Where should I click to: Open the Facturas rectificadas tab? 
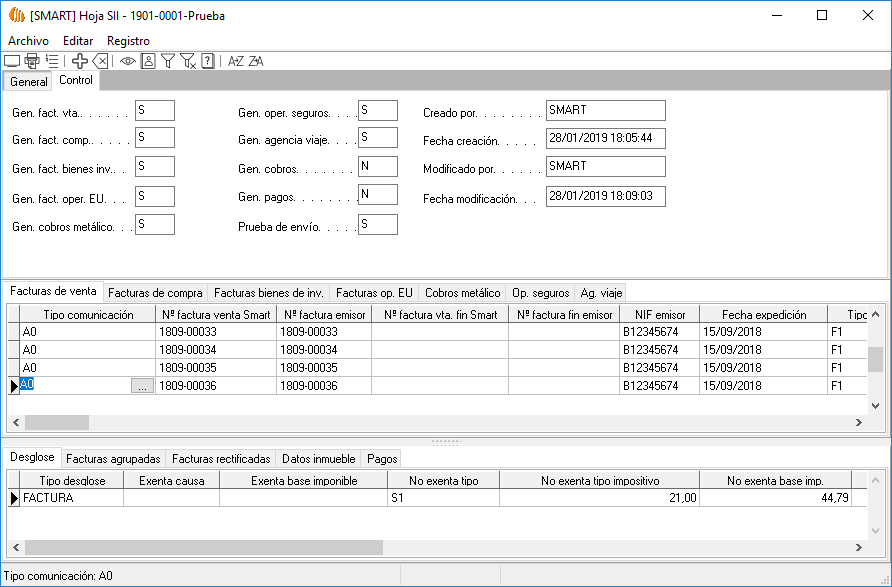click(x=221, y=459)
